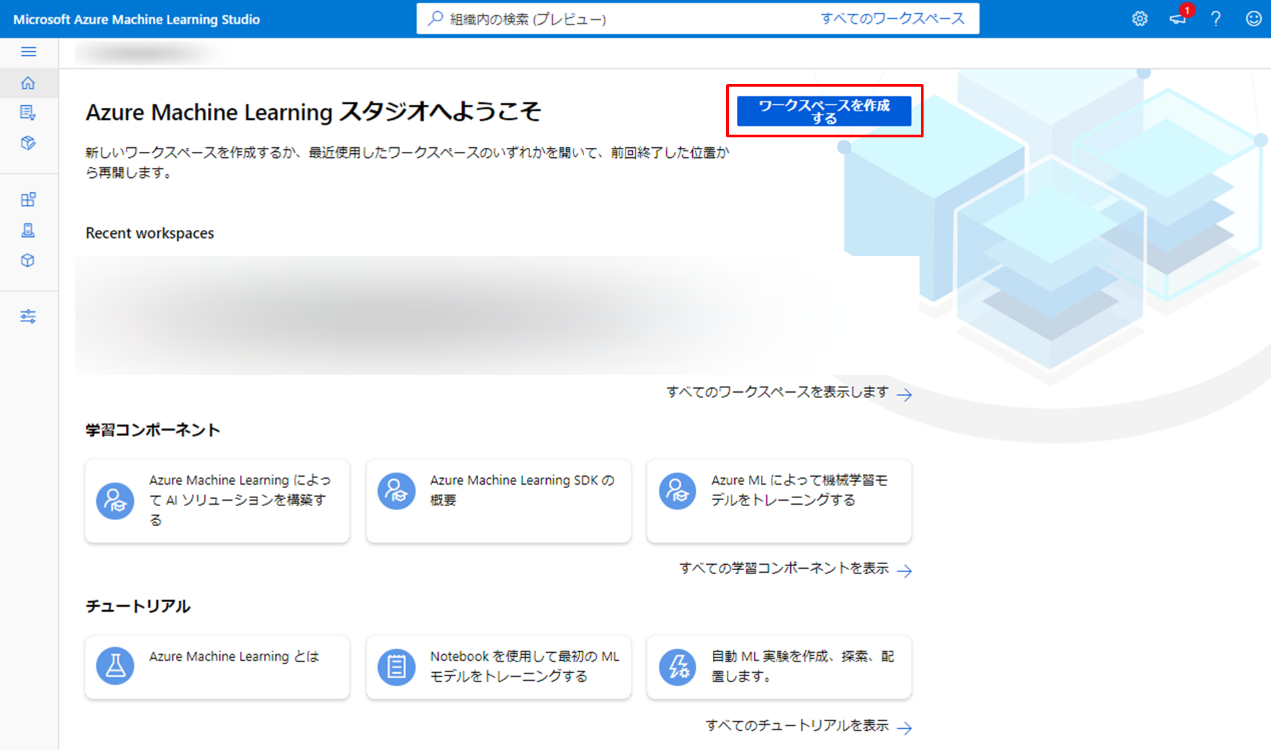
Task: Click the ワークスペースを作成する button
Action: pyautogui.click(x=824, y=111)
